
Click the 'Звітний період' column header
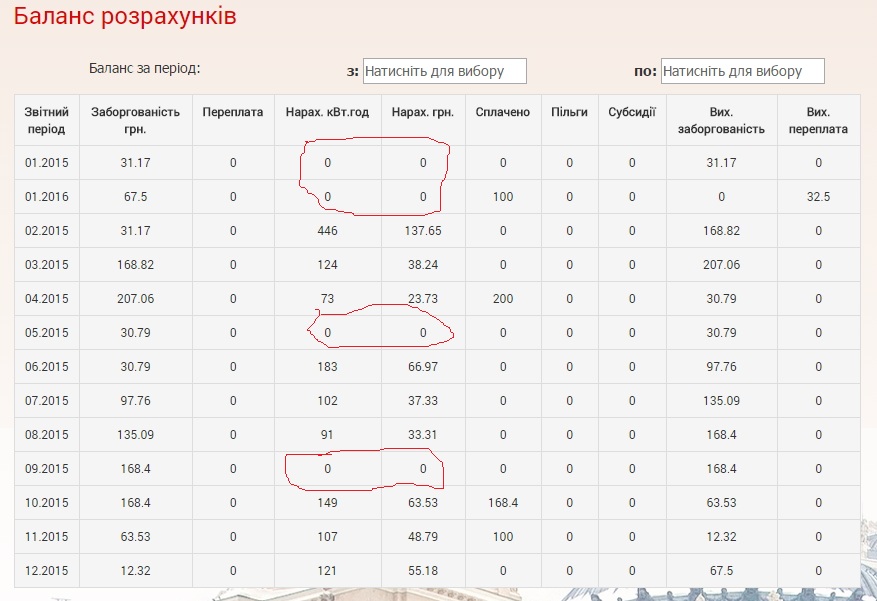click(45, 120)
